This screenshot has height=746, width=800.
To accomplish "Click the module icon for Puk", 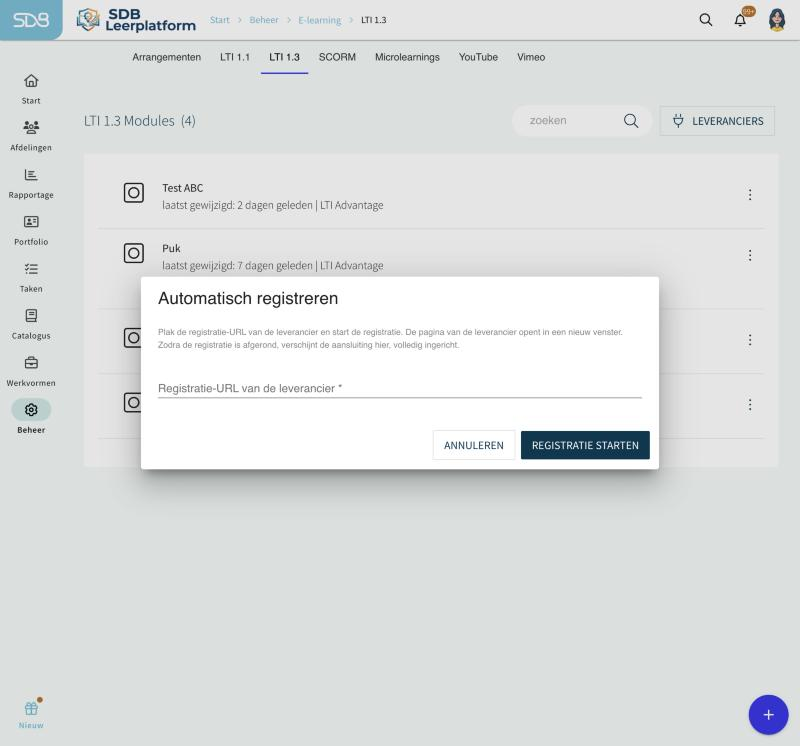I will coord(134,253).
